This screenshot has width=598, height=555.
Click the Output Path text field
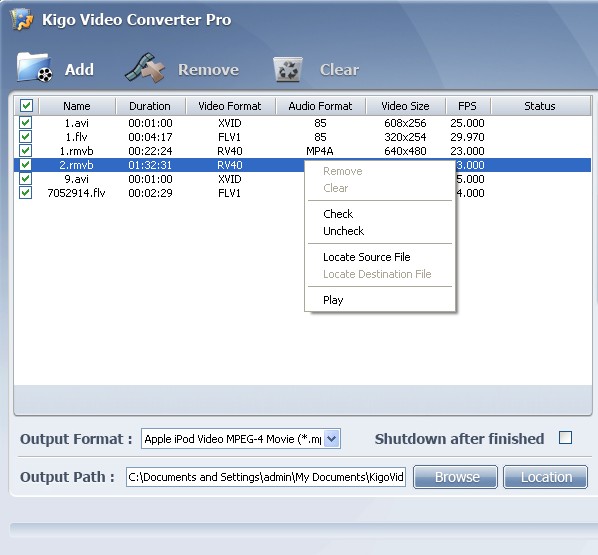(x=266, y=477)
